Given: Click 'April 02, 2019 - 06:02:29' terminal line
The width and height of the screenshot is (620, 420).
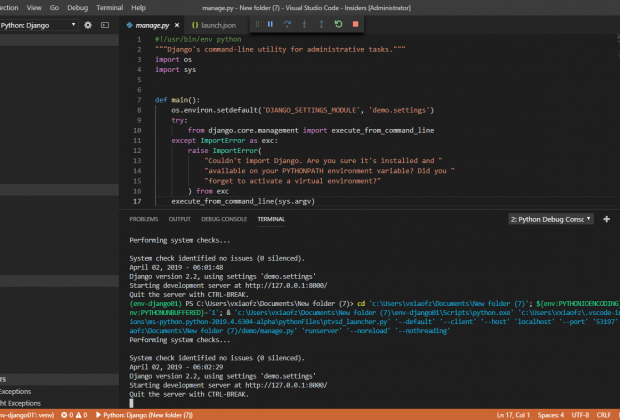Looking at the screenshot, I should 176,367.
